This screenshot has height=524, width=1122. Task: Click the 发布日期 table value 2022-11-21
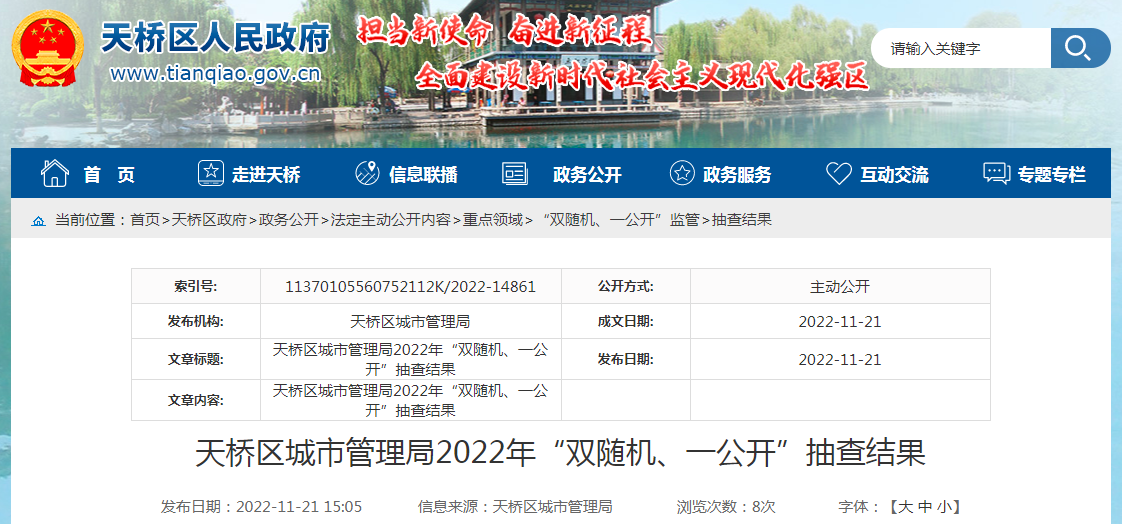coord(840,359)
